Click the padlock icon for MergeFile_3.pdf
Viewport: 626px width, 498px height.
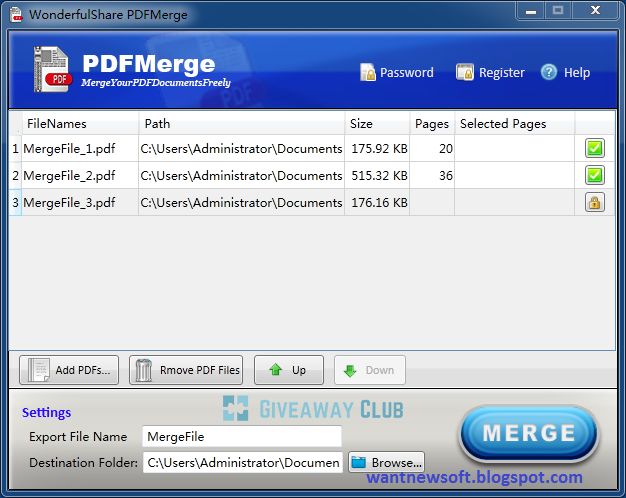pyautogui.click(x=594, y=202)
